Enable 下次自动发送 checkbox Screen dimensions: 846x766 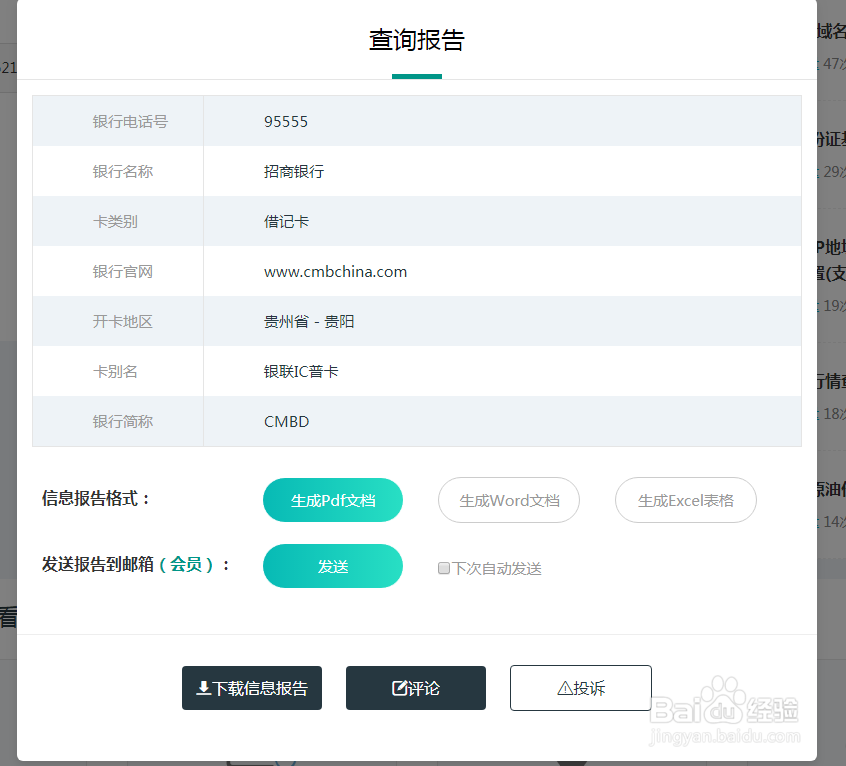click(x=444, y=568)
